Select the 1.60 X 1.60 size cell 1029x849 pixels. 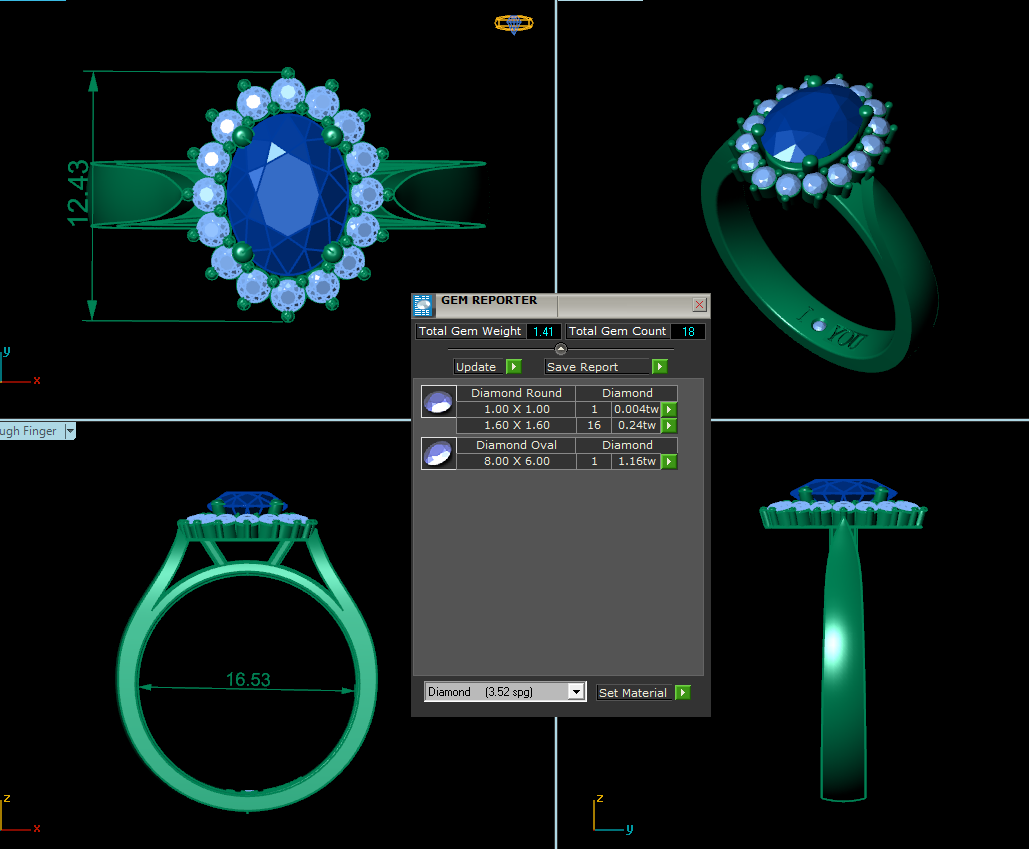(516, 426)
